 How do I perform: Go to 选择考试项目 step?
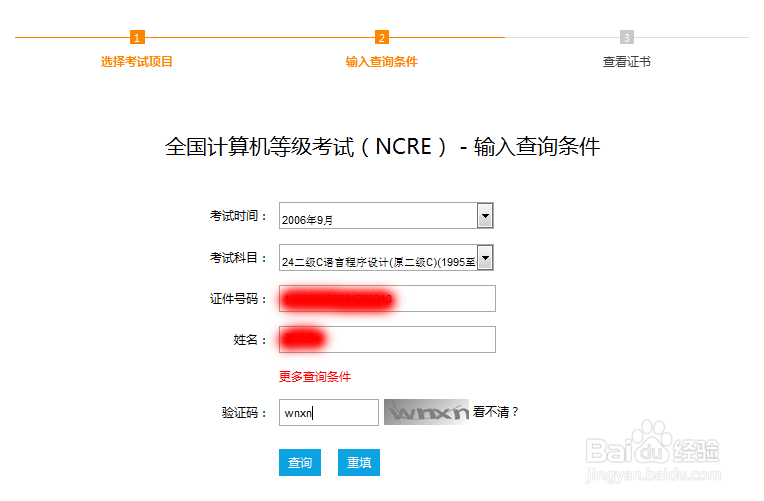(x=137, y=62)
